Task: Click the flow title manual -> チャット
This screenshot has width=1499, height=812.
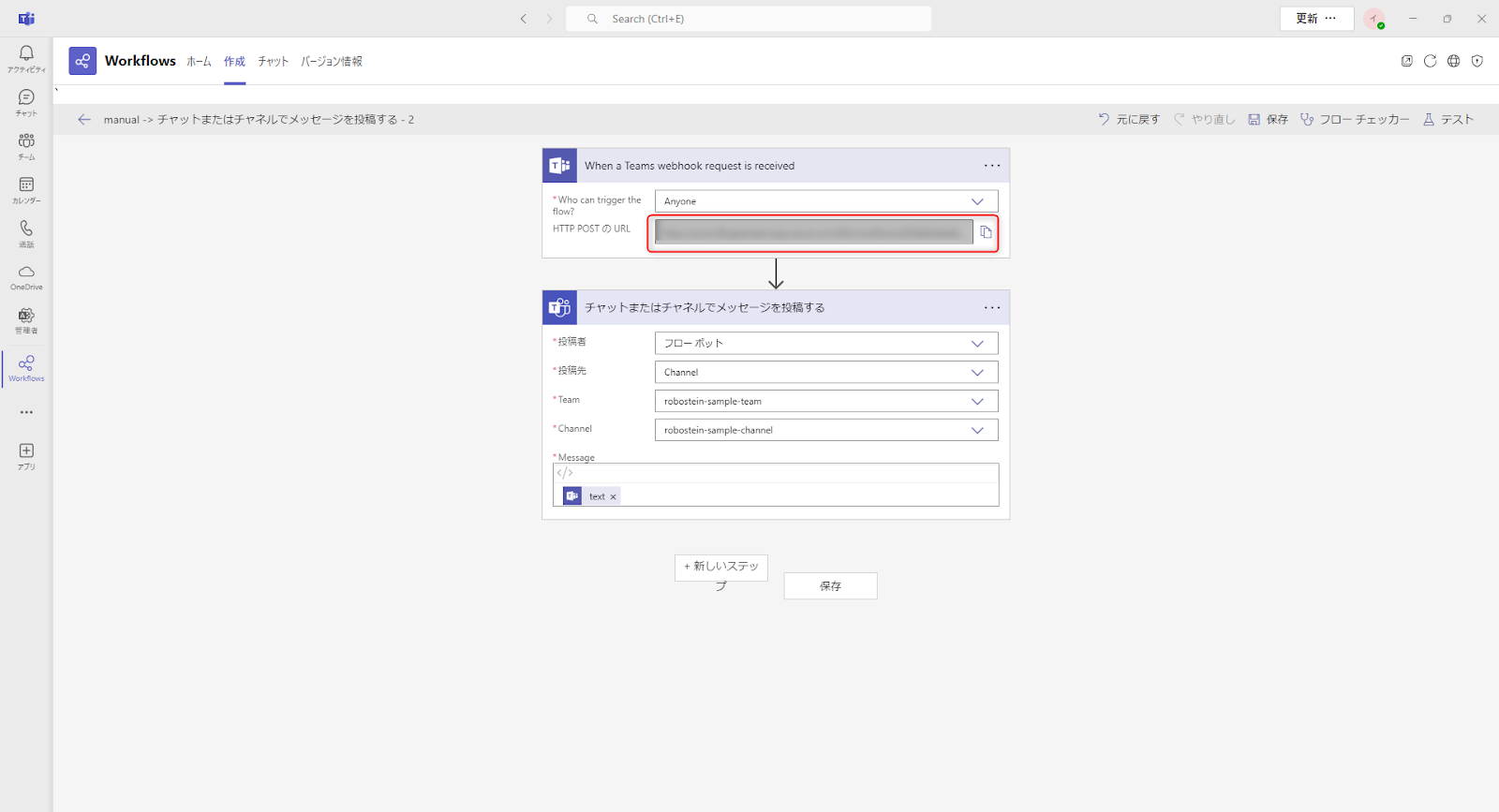Action: [x=259, y=120]
